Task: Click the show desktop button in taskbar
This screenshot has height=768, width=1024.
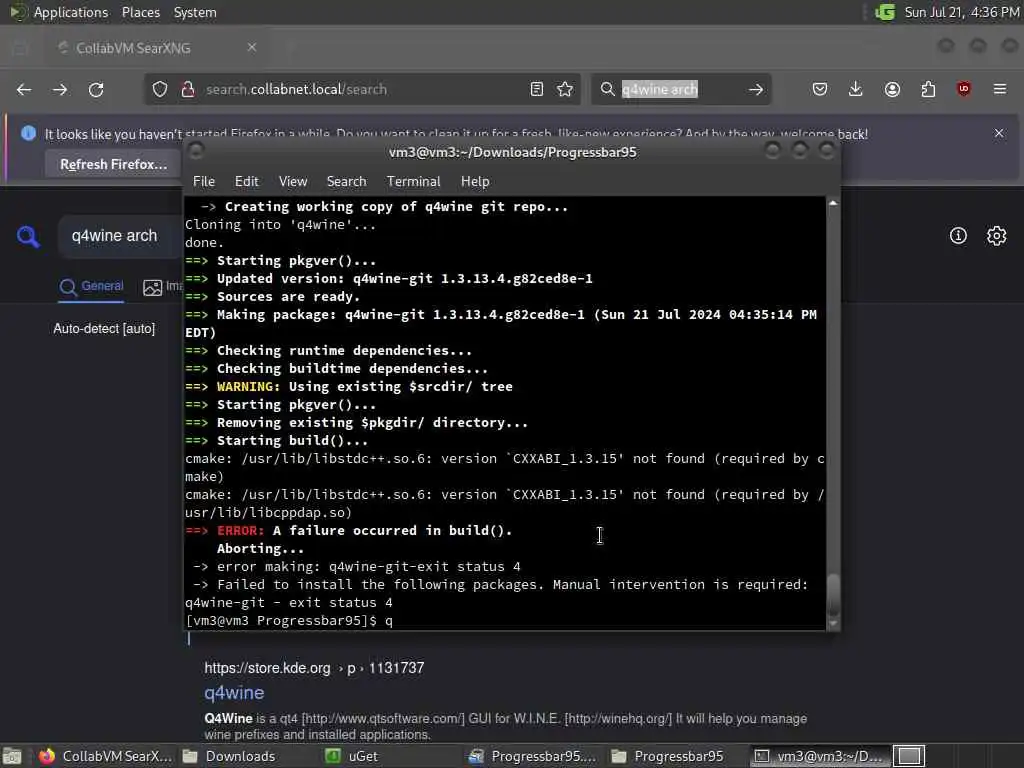Action: click(11, 756)
